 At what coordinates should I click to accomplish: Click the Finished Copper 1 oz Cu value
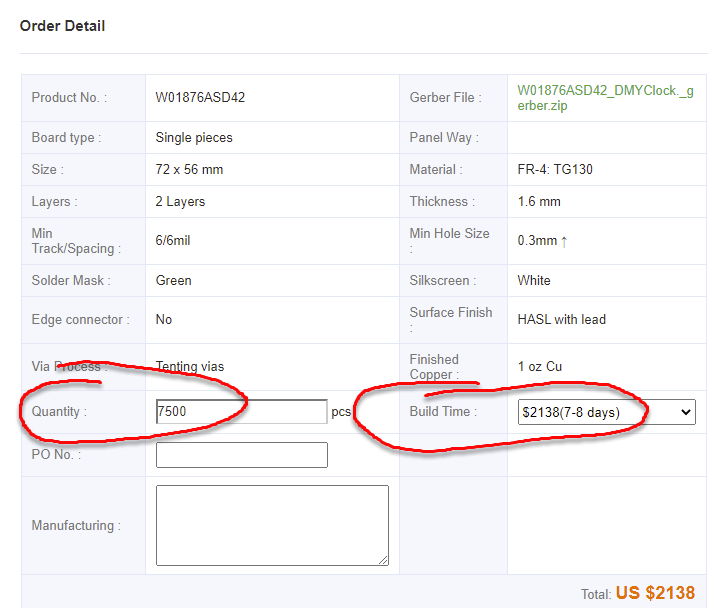[539, 367]
